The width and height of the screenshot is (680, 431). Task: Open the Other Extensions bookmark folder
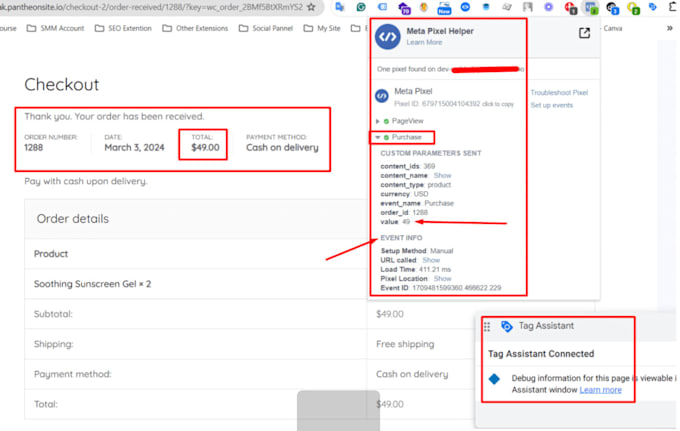(195, 28)
